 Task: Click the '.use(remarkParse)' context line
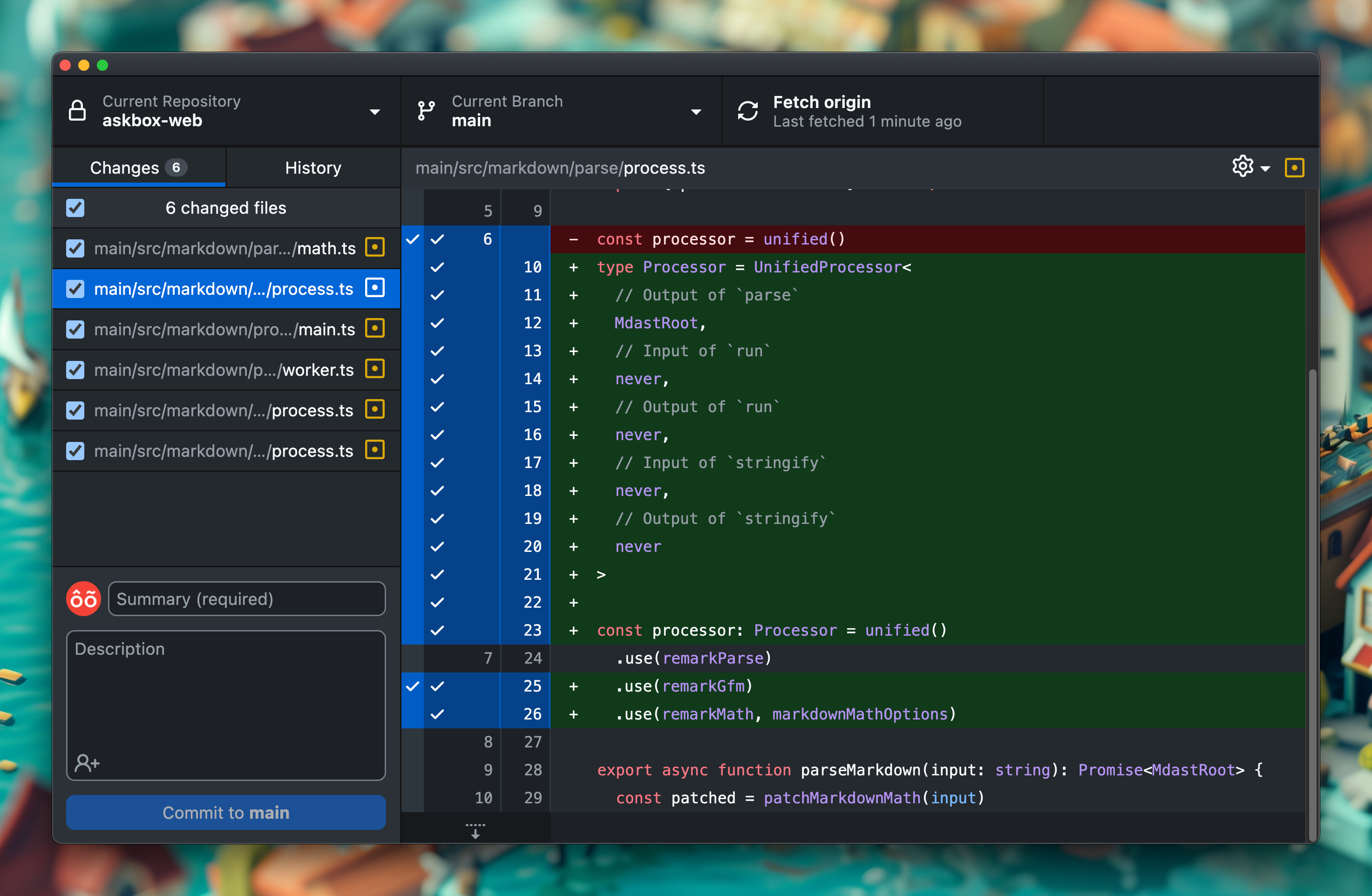[927, 658]
